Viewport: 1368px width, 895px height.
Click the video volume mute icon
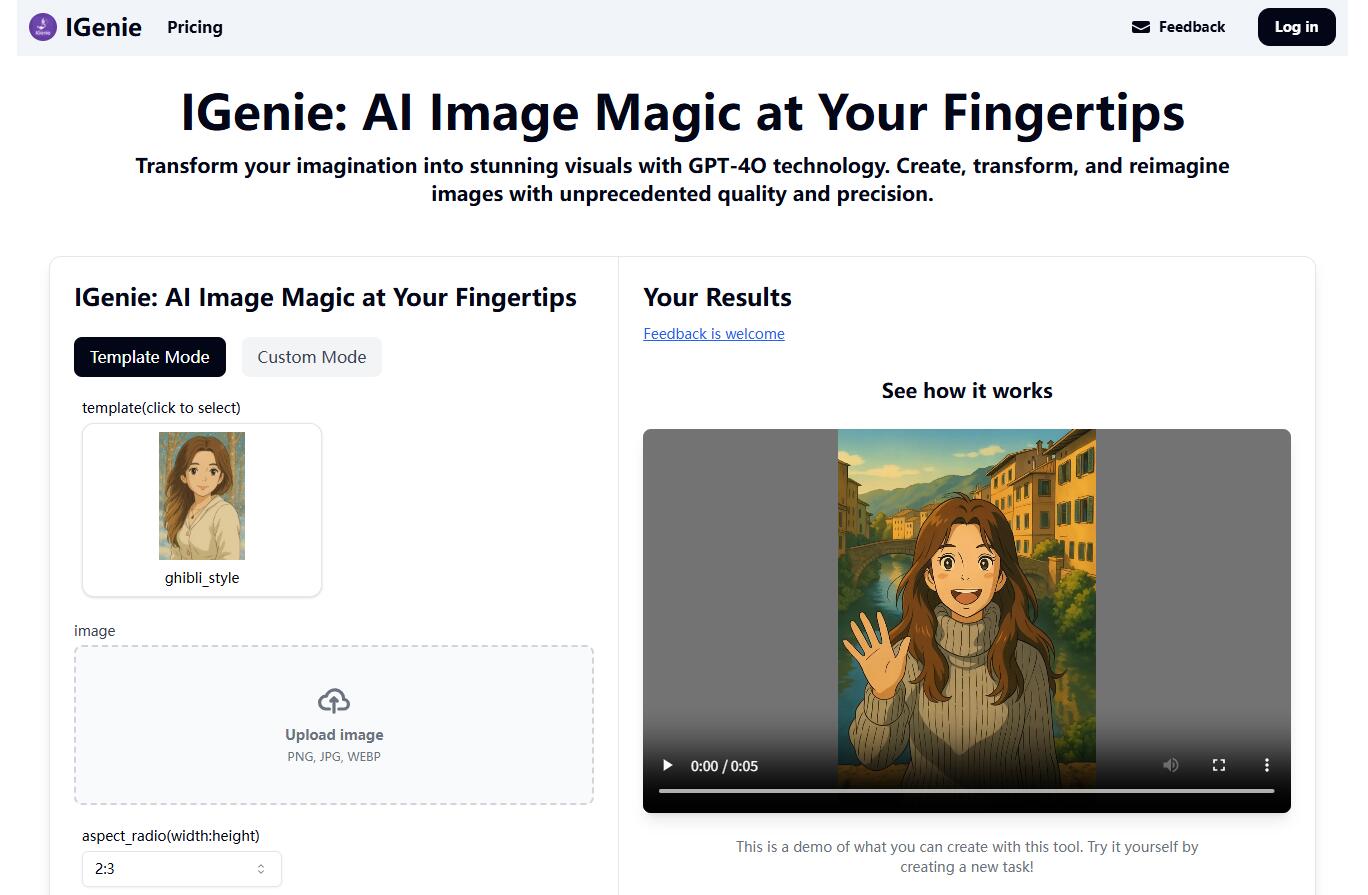[1171, 765]
